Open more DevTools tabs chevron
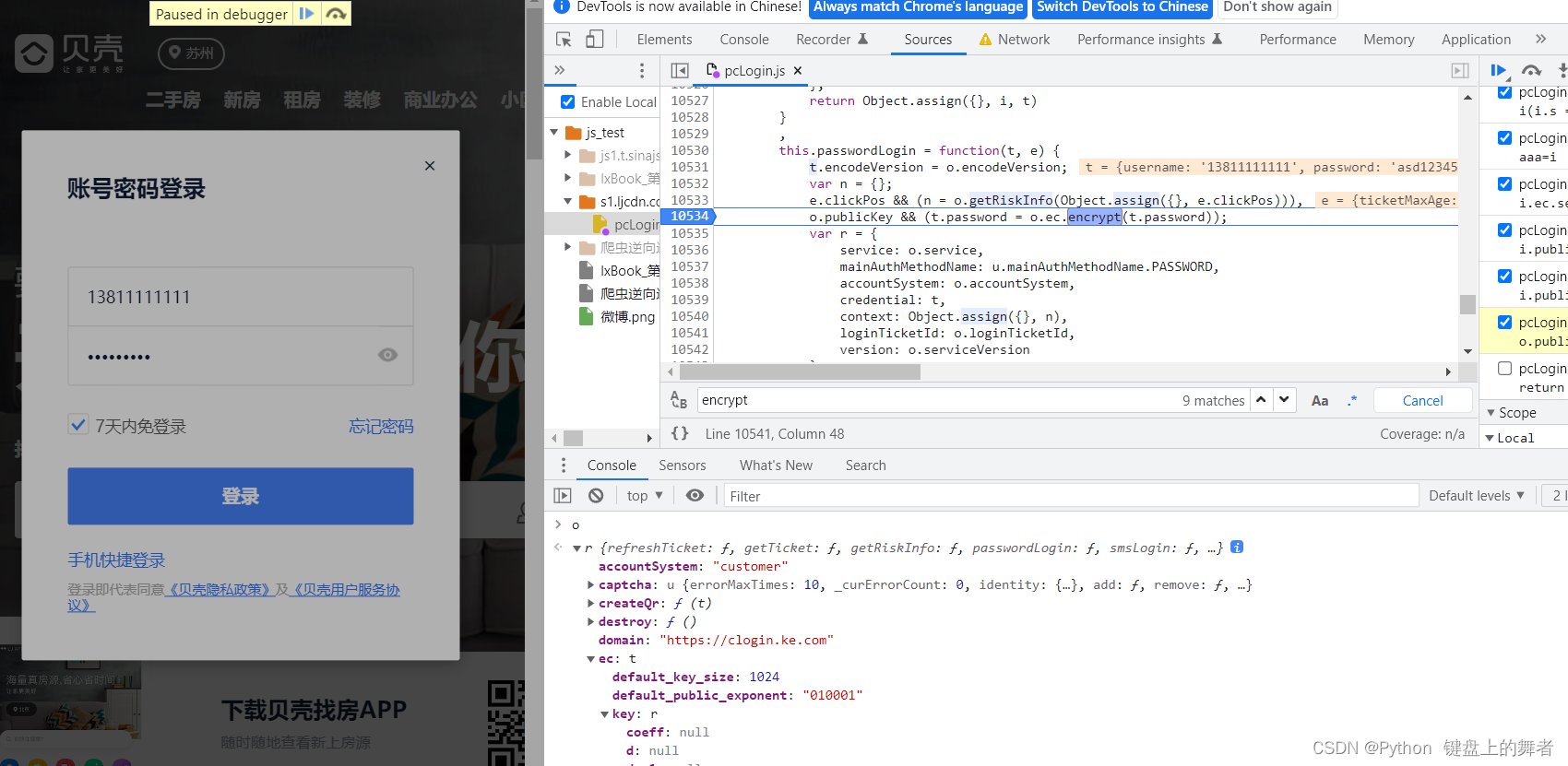 (1540, 39)
